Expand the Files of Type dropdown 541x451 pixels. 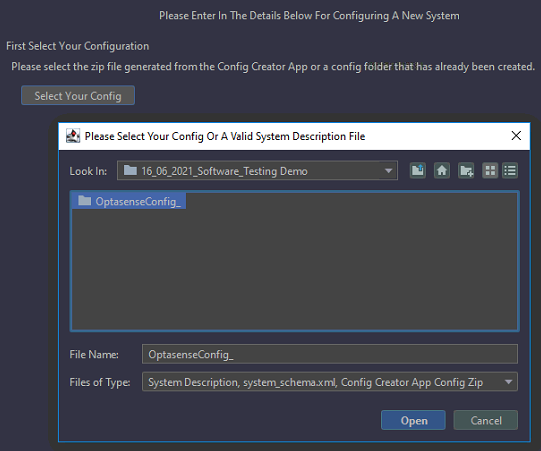[329, 382]
